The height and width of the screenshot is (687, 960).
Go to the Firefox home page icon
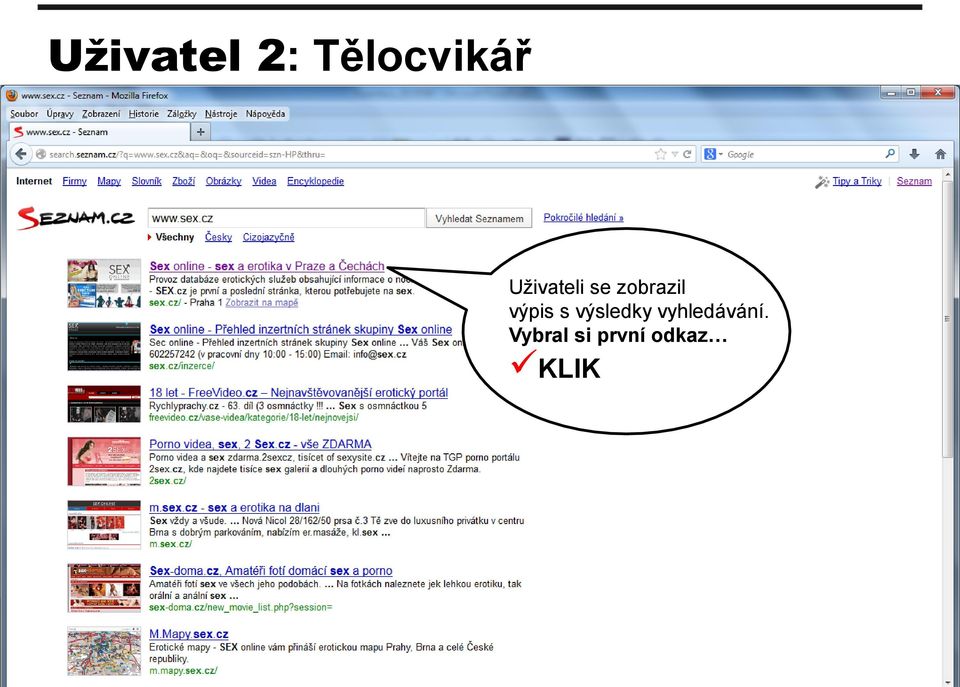[940, 154]
